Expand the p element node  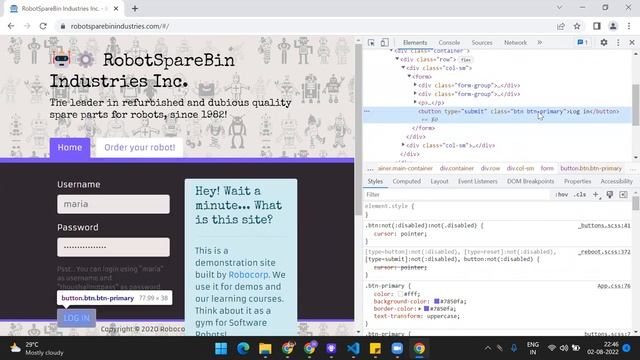(416, 102)
